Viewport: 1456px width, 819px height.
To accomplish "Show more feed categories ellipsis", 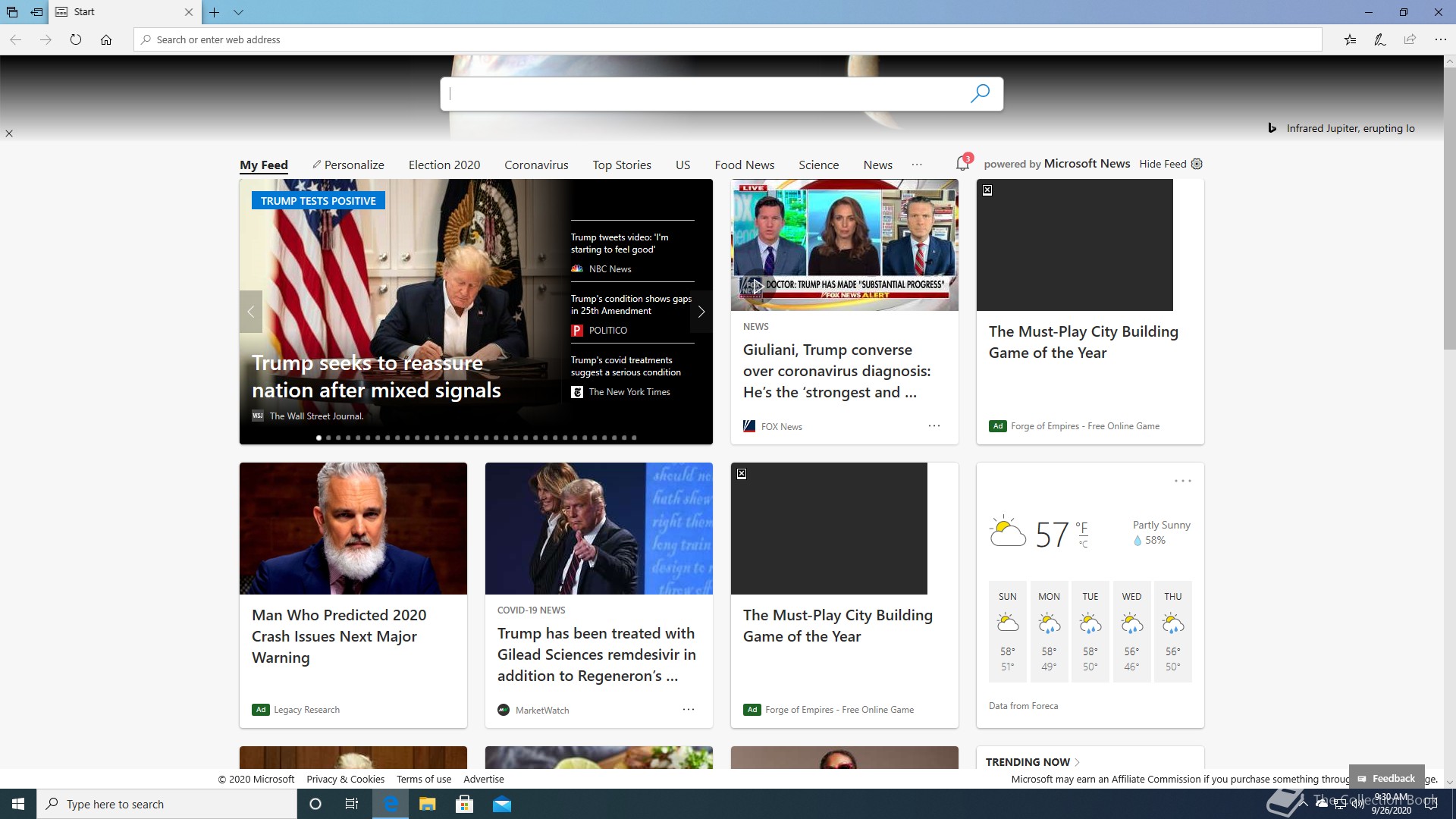I will pos(917,165).
